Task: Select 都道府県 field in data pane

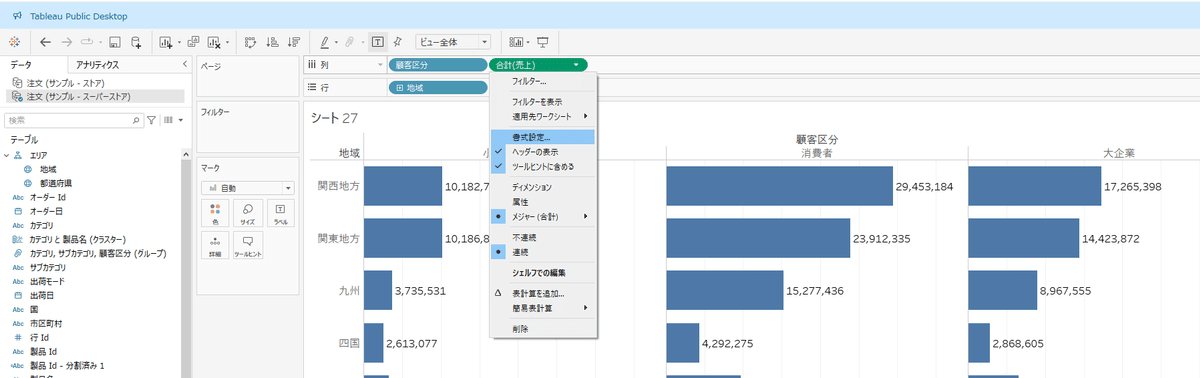Action: click(56, 183)
